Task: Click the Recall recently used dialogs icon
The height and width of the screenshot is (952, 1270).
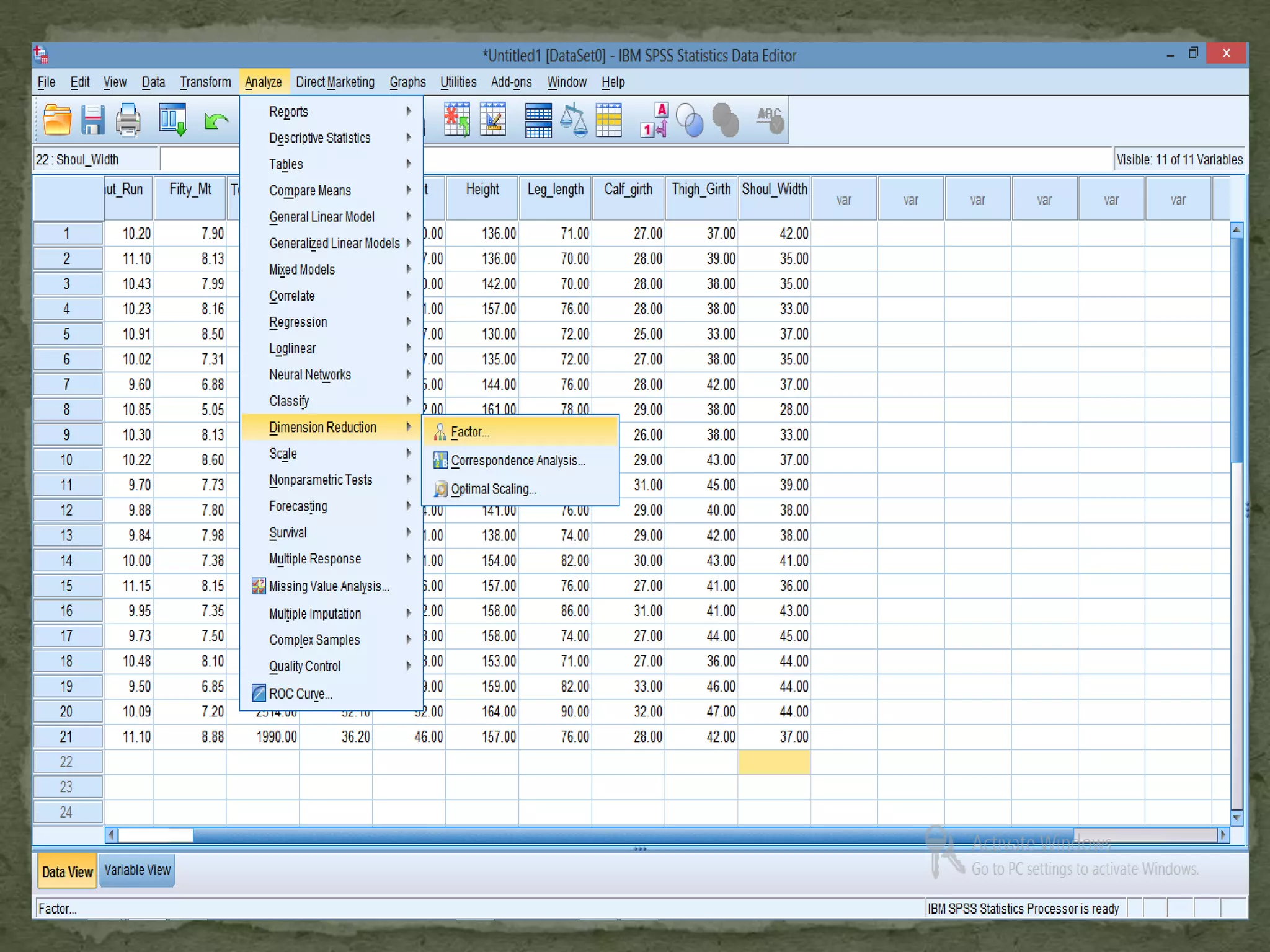Action: [172, 120]
